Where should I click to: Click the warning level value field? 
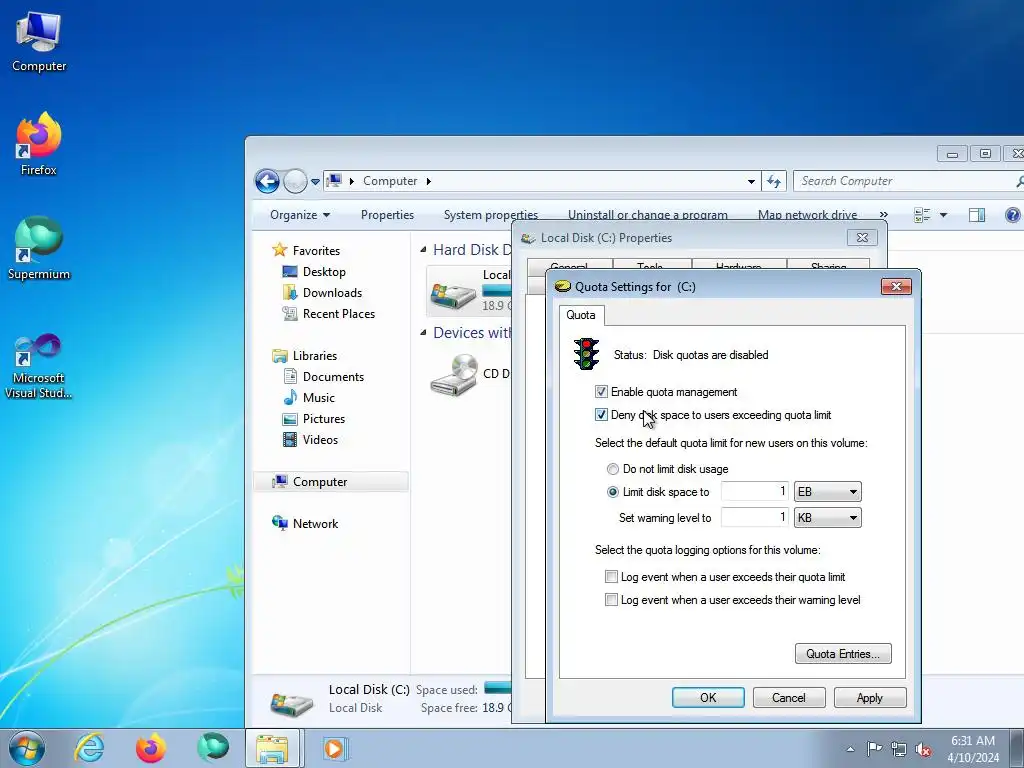coord(755,518)
